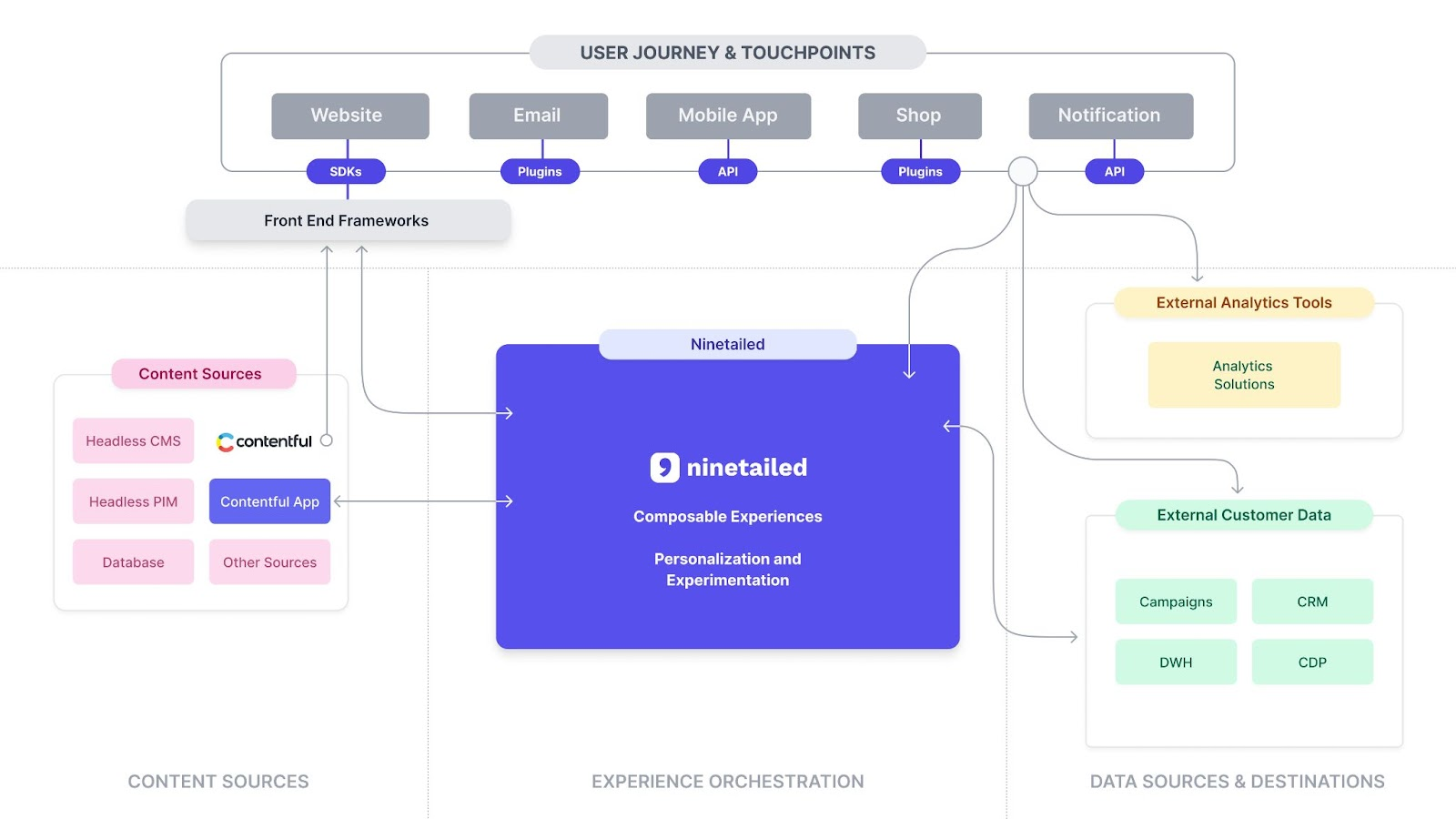Select the Notification touchpoint box
The width and height of the screenshot is (1456, 819).
[x=1111, y=116]
